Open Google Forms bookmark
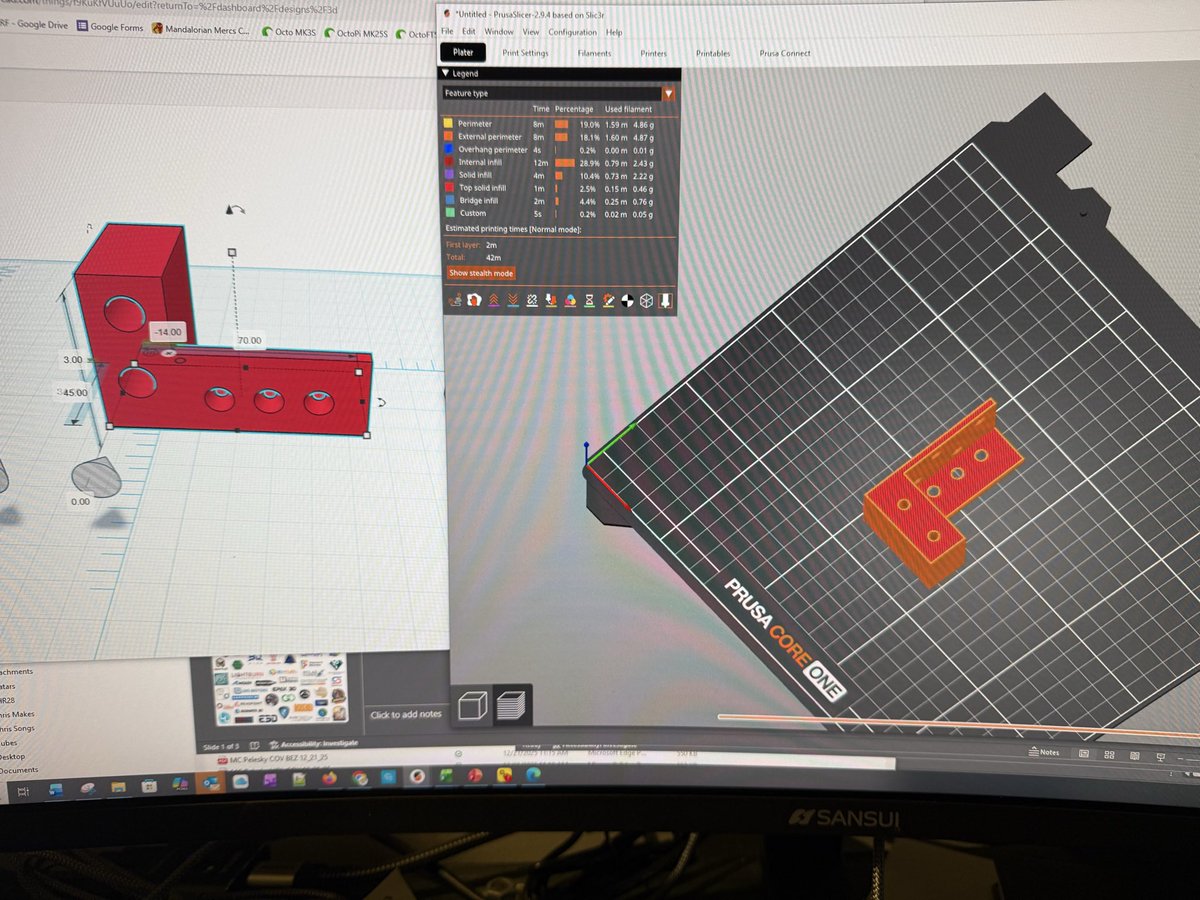 pyautogui.click(x=109, y=28)
